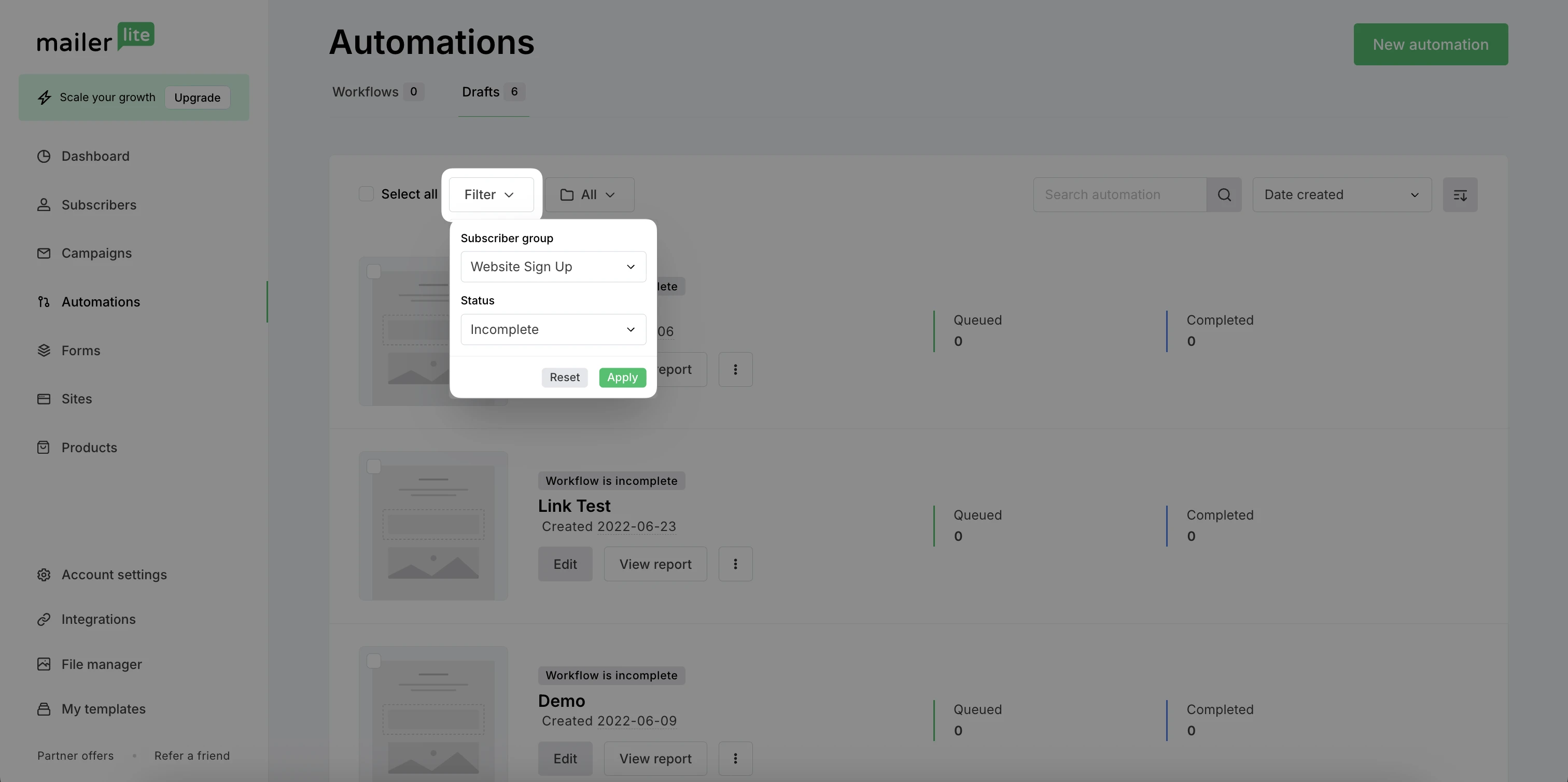The width and height of the screenshot is (1568, 782).
Task: Click the File manager image icon
Action: 44,665
